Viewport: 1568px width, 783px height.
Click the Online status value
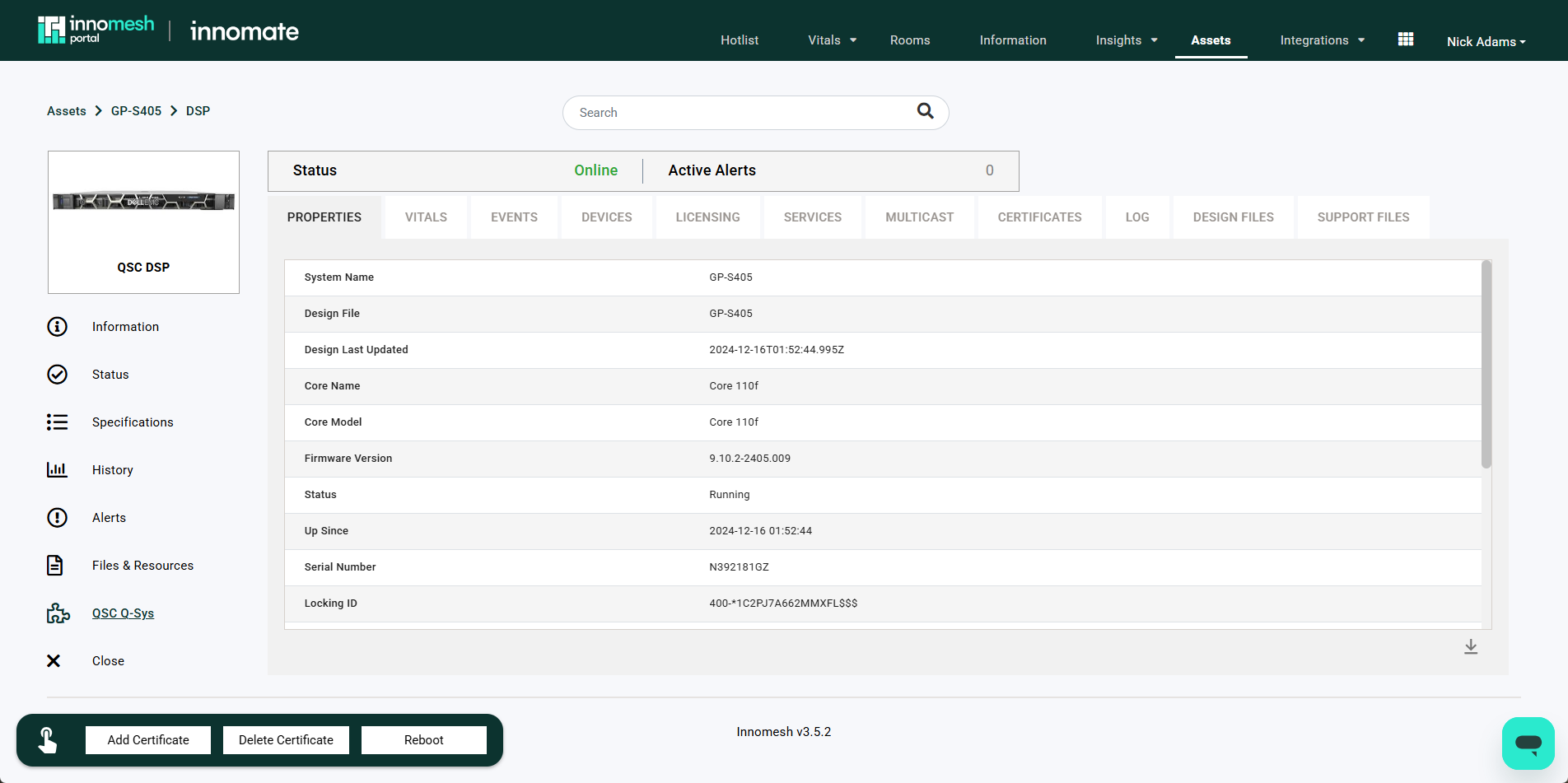[595, 170]
